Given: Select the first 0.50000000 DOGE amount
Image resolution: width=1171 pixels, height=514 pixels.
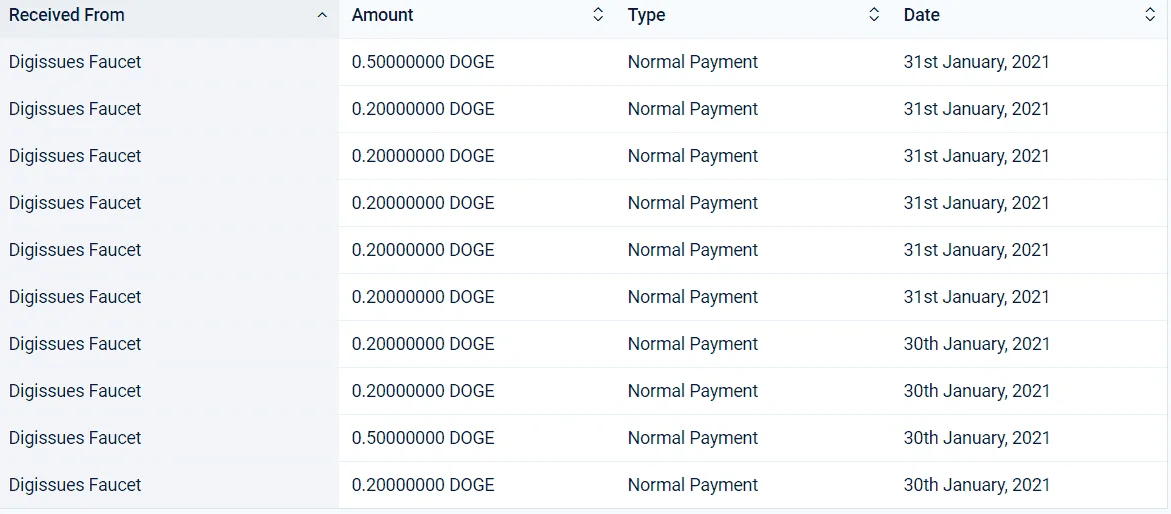Looking at the screenshot, I should coord(423,62).
